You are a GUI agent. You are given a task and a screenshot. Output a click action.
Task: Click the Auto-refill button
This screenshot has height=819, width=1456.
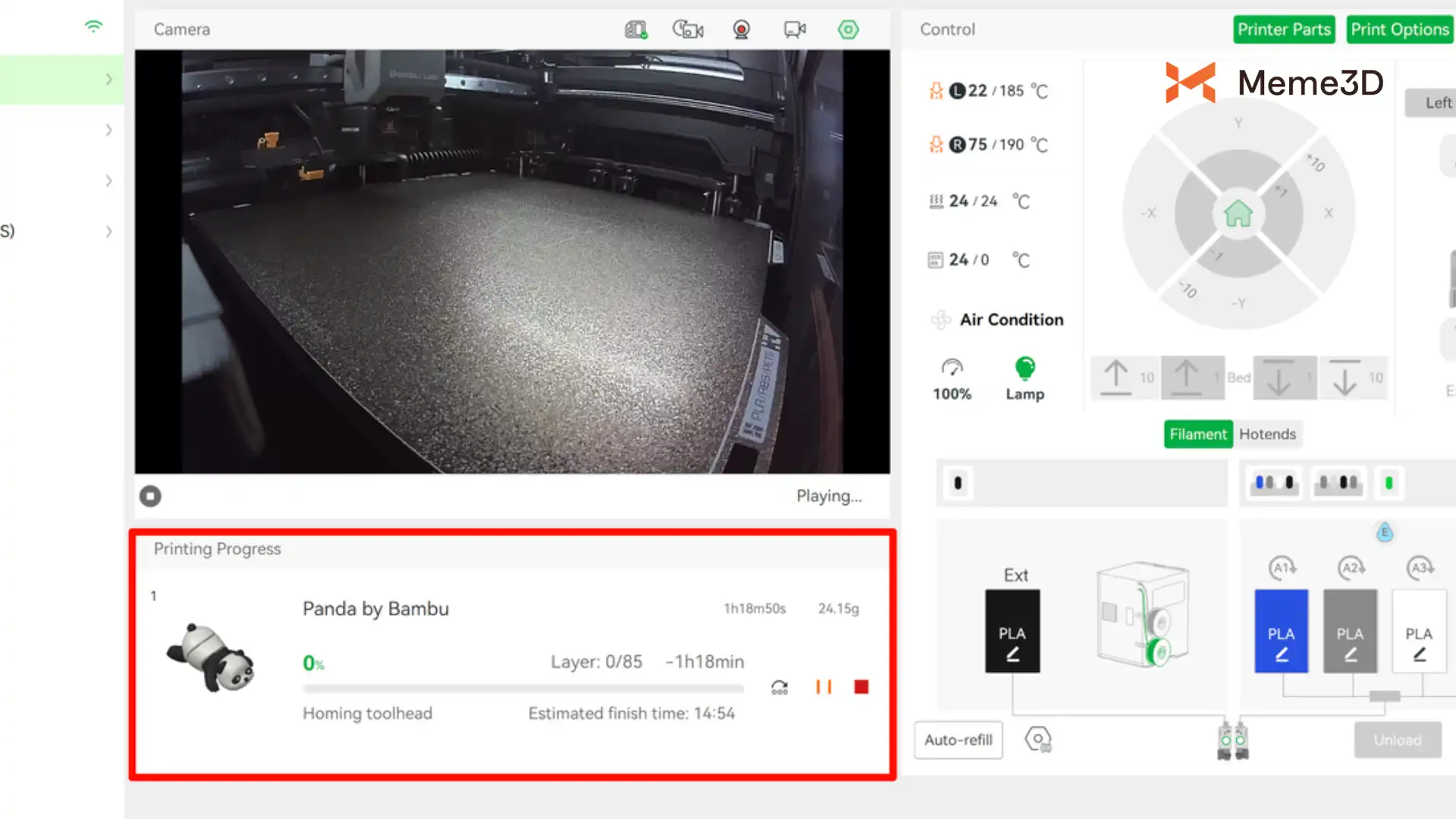click(958, 740)
